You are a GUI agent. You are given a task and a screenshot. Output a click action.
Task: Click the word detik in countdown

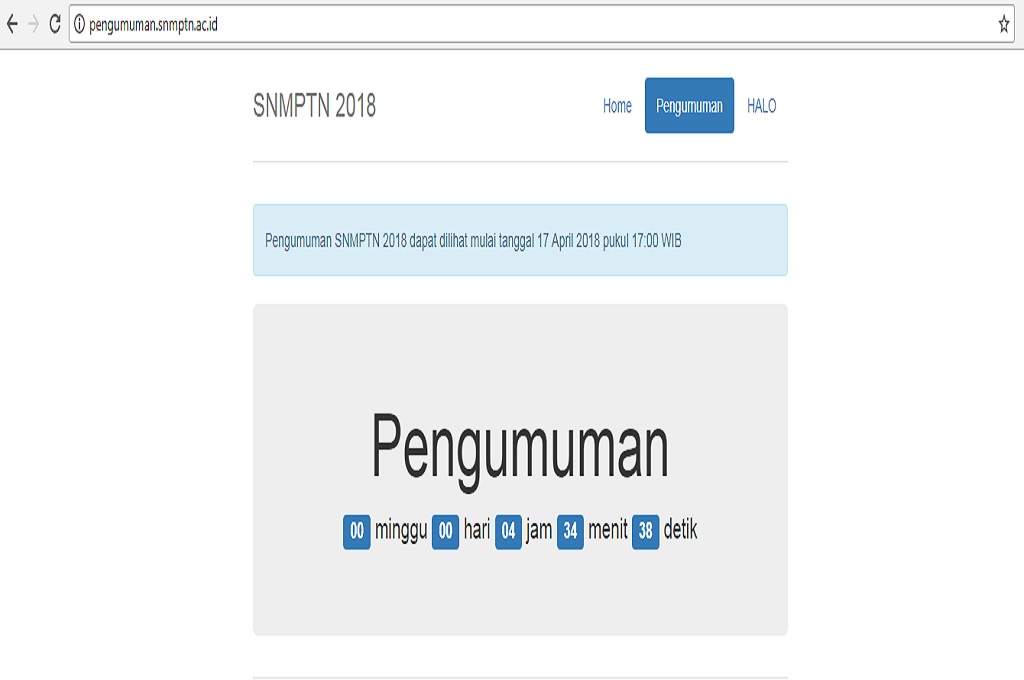(680, 529)
